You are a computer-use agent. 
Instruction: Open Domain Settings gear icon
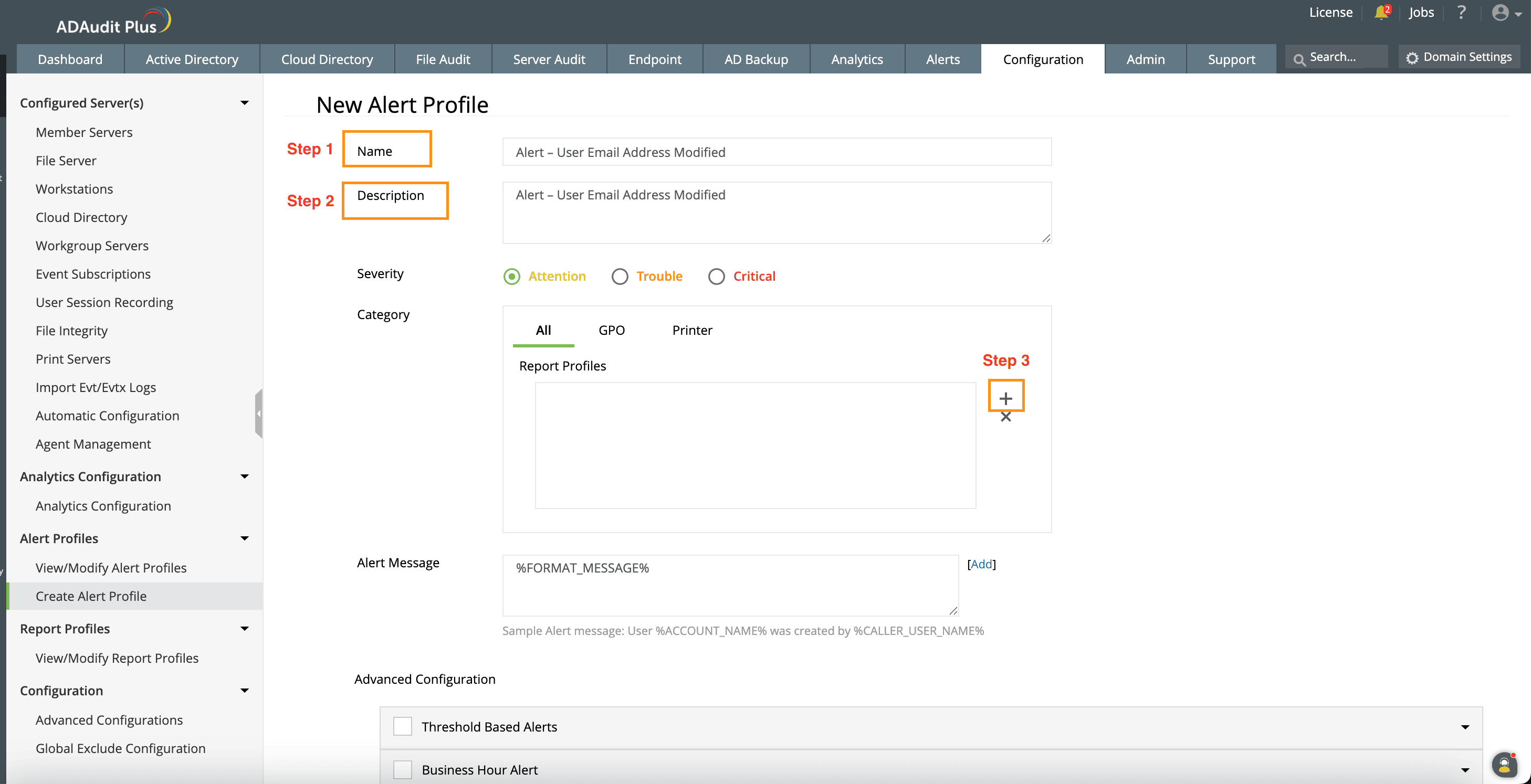click(x=1412, y=58)
